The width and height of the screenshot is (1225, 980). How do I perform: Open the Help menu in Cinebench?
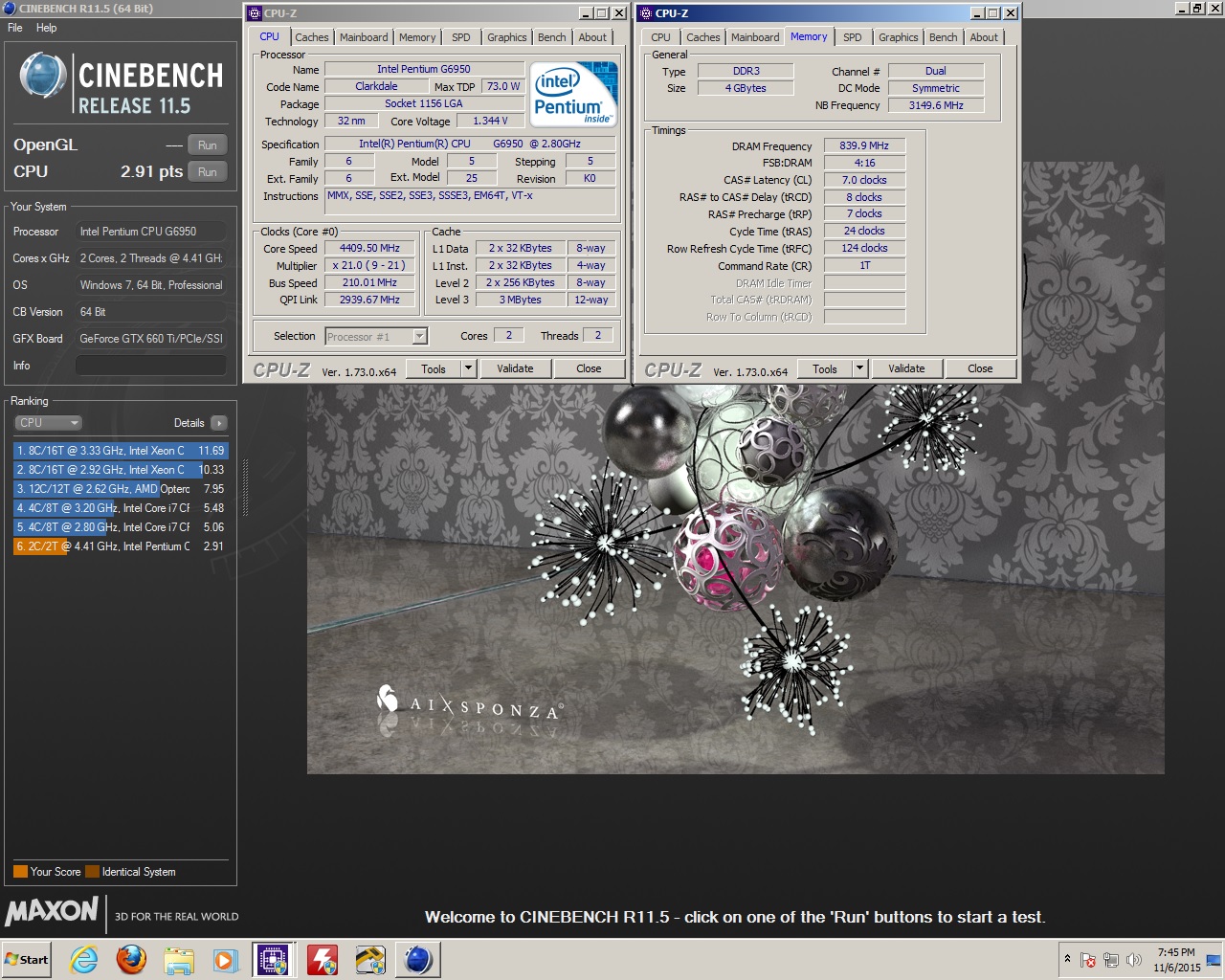[x=47, y=28]
